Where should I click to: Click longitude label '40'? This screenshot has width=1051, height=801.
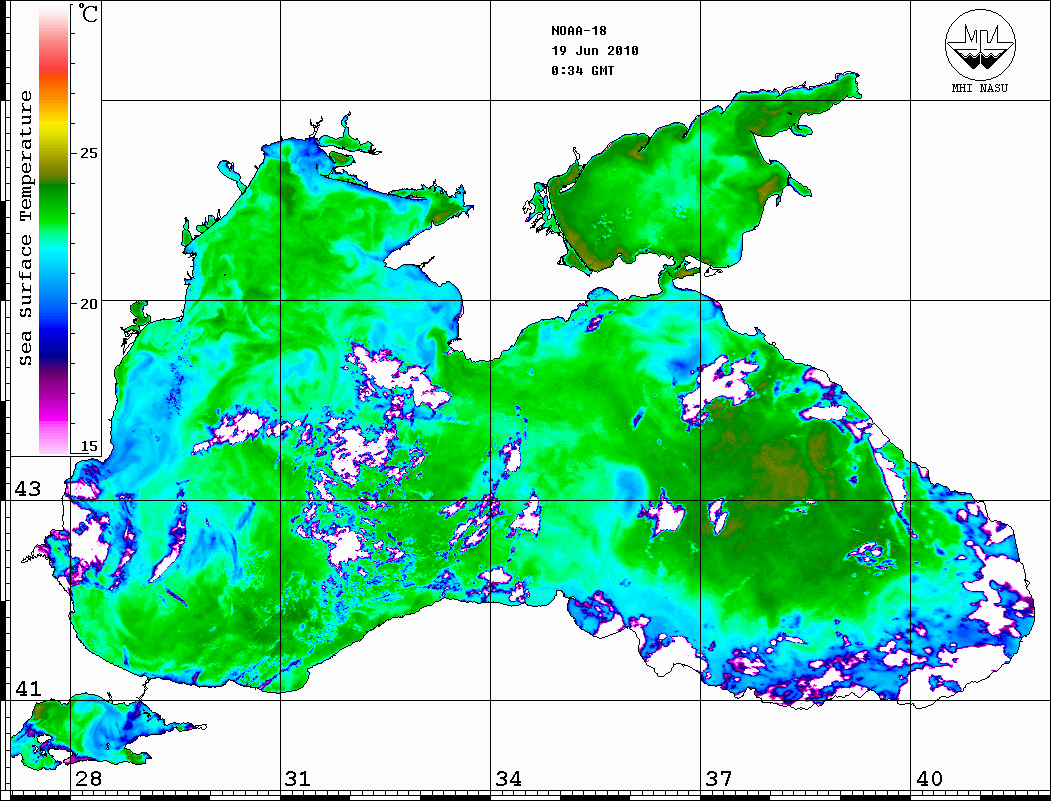[x=929, y=779]
